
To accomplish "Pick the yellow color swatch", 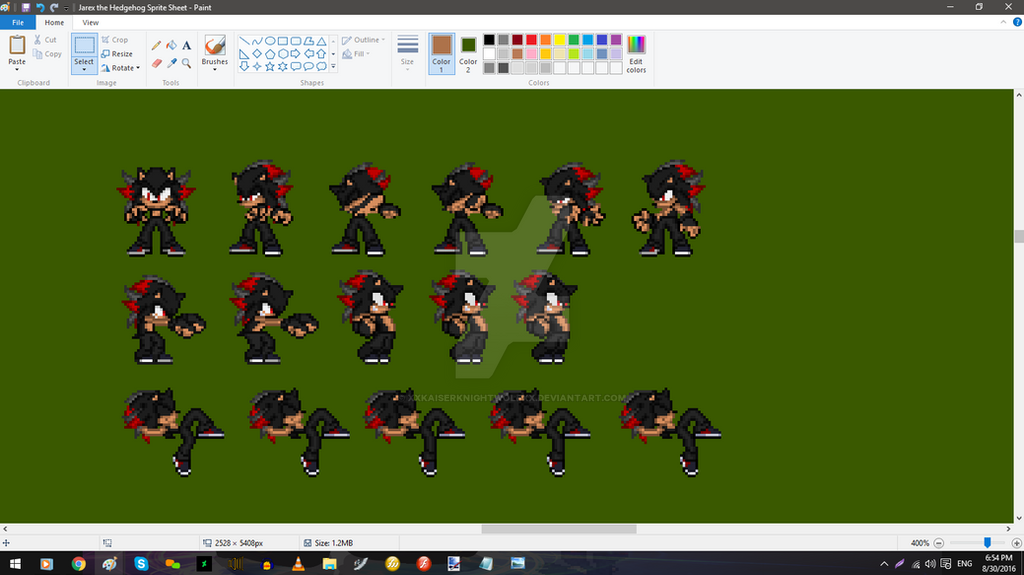I will (560, 40).
